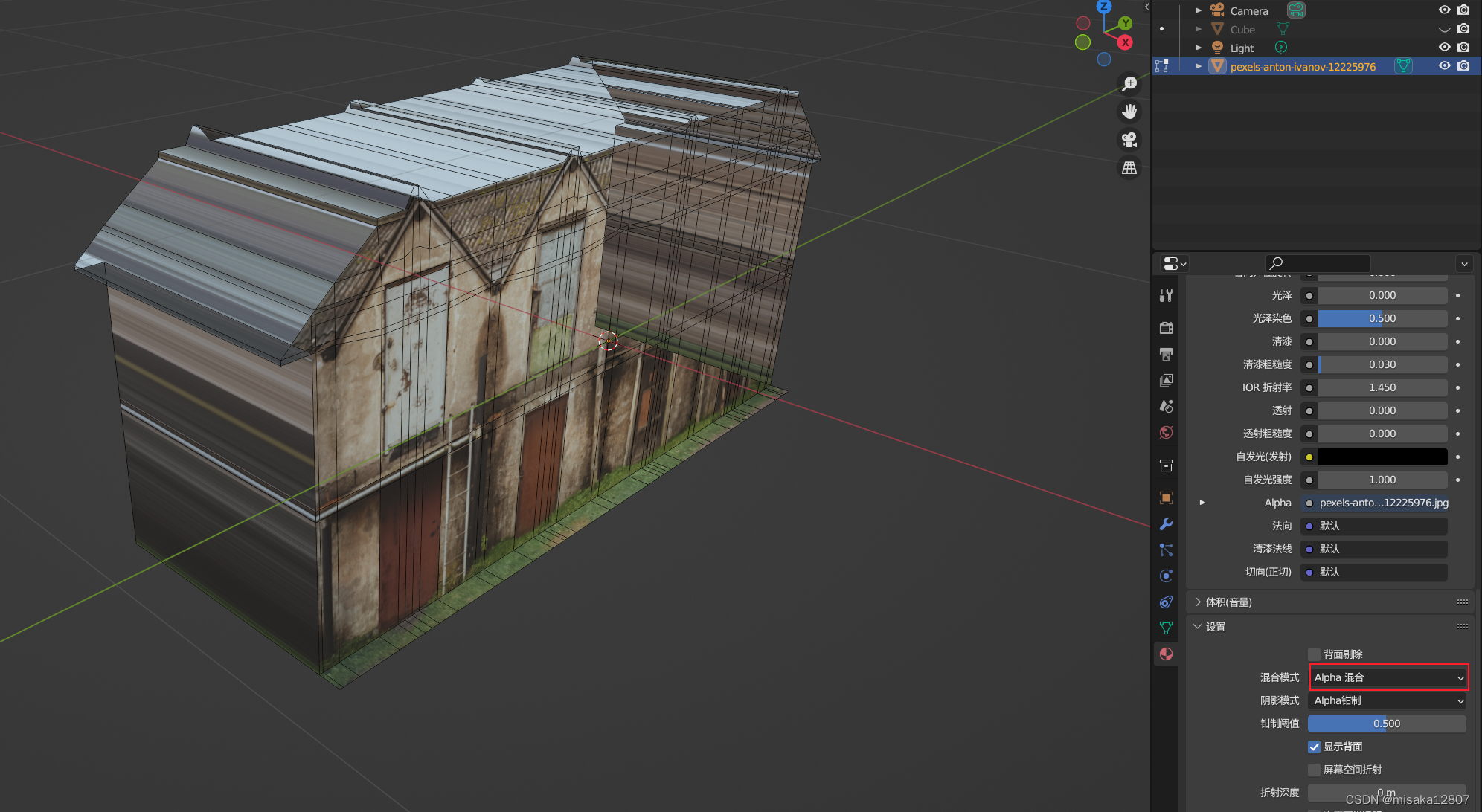Open the View Layer properties tab
Screen dimensions: 1482x812
[x=1166, y=380]
